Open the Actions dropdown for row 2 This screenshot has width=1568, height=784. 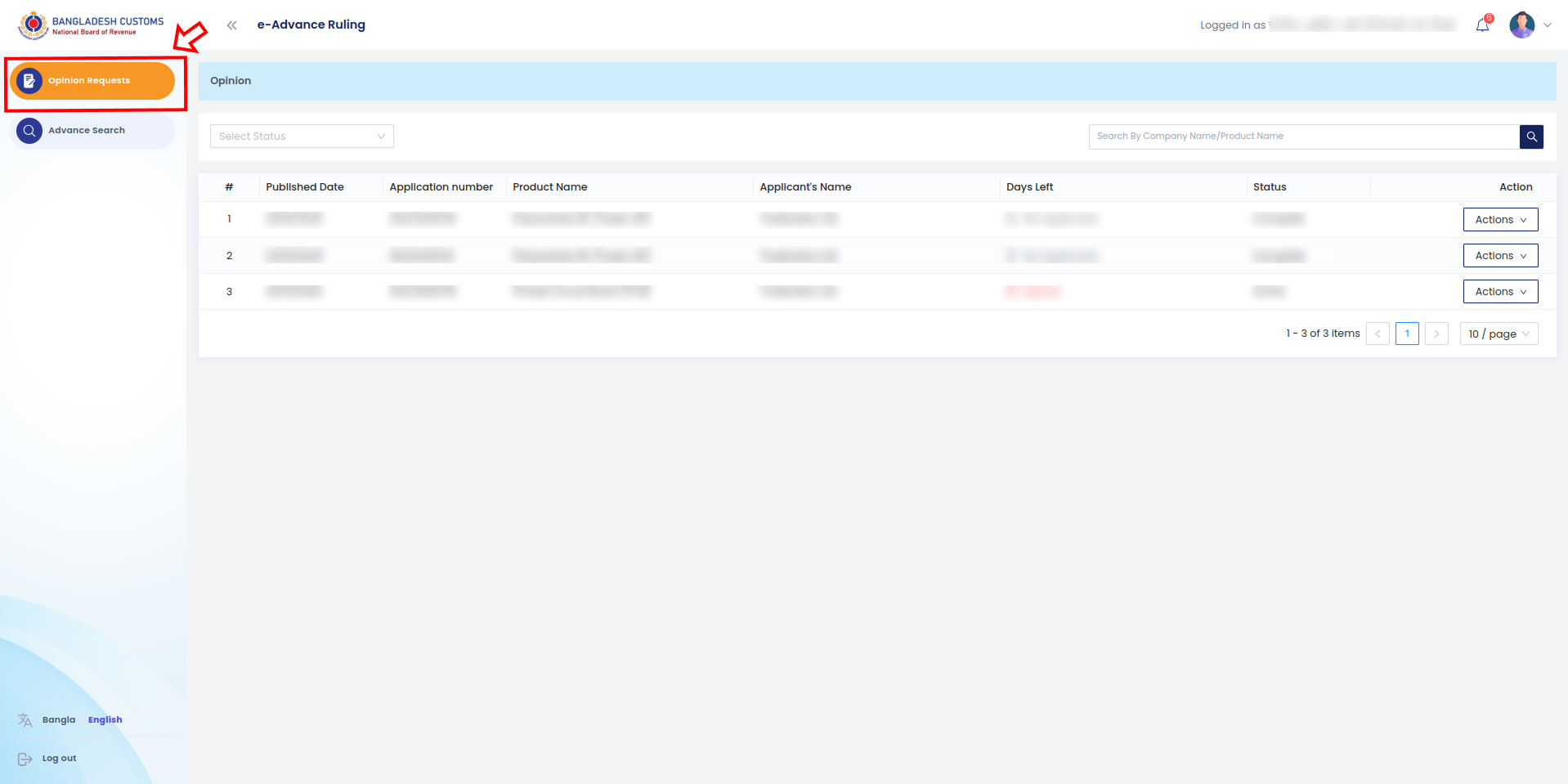tap(1500, 256)
